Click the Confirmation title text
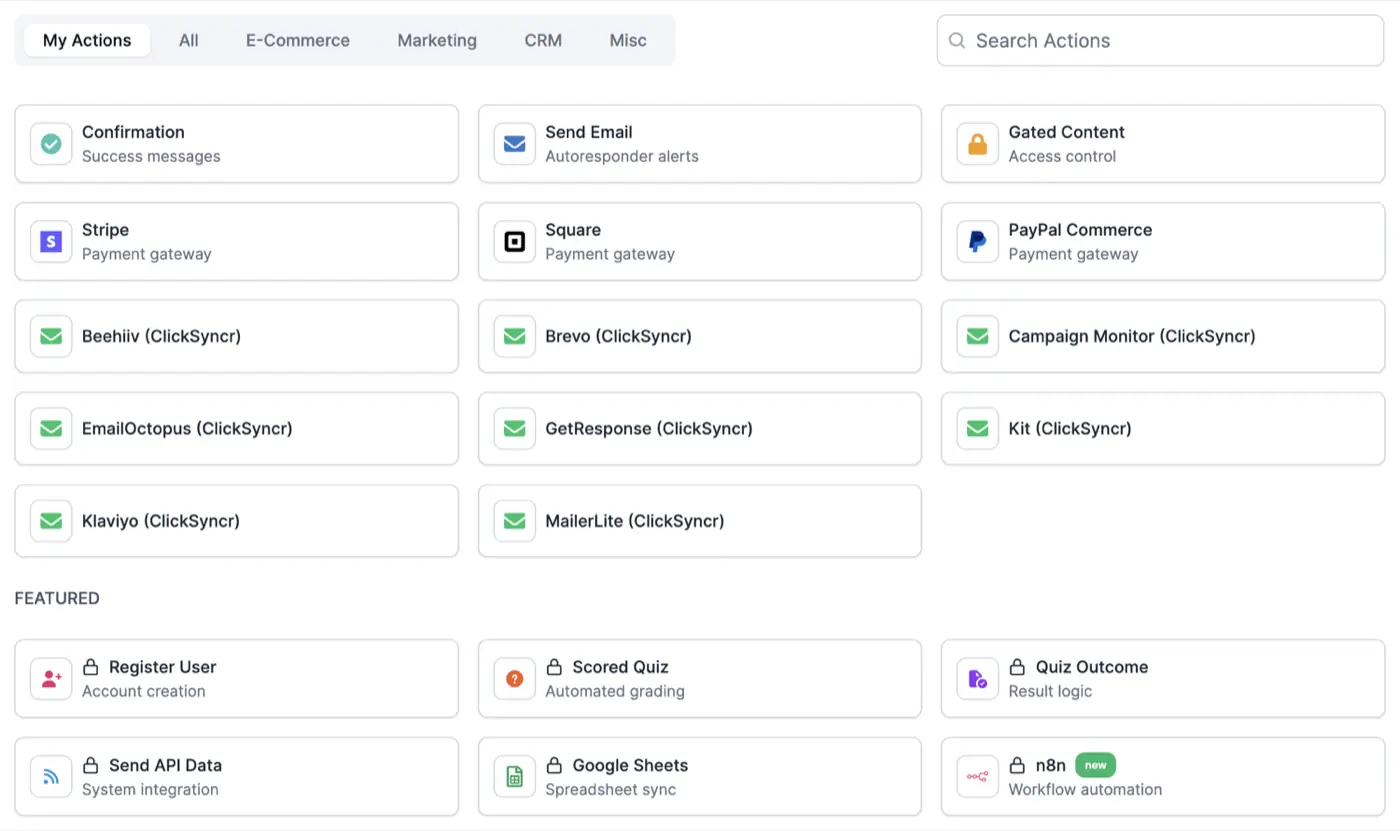The height and width of the screenshot is (831, 1400). tap(133, 132)
